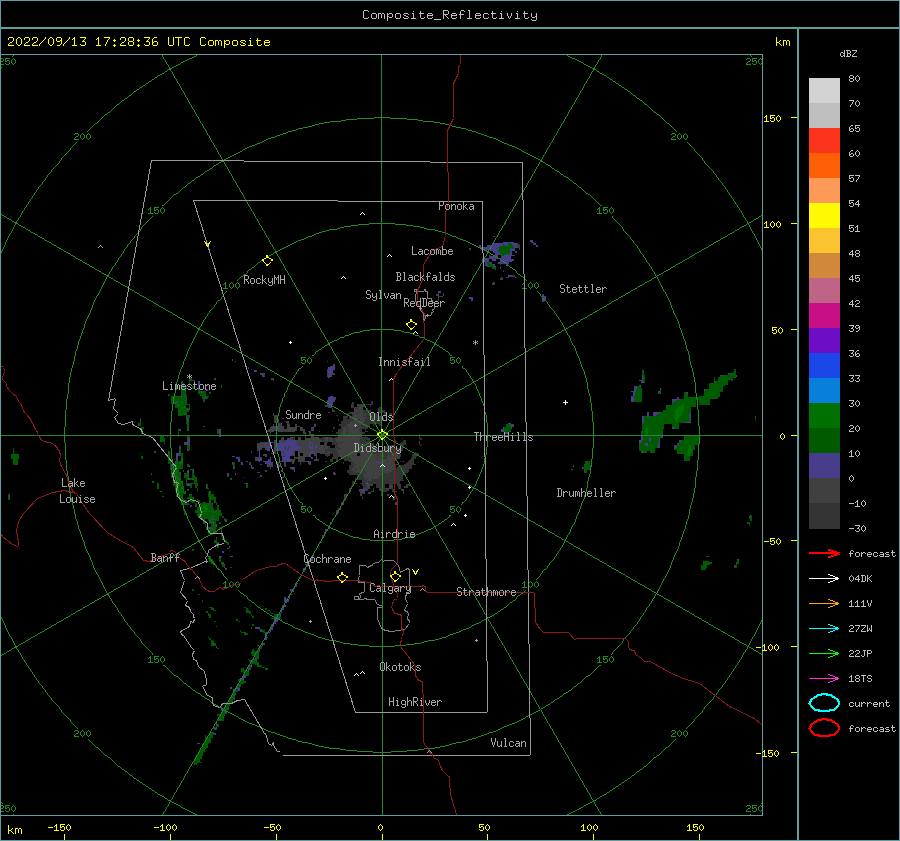Click the yellow diamond marker near RockyMH
Image resolution: width=900 pixels, height=841 pixels.
pos(267,261)
